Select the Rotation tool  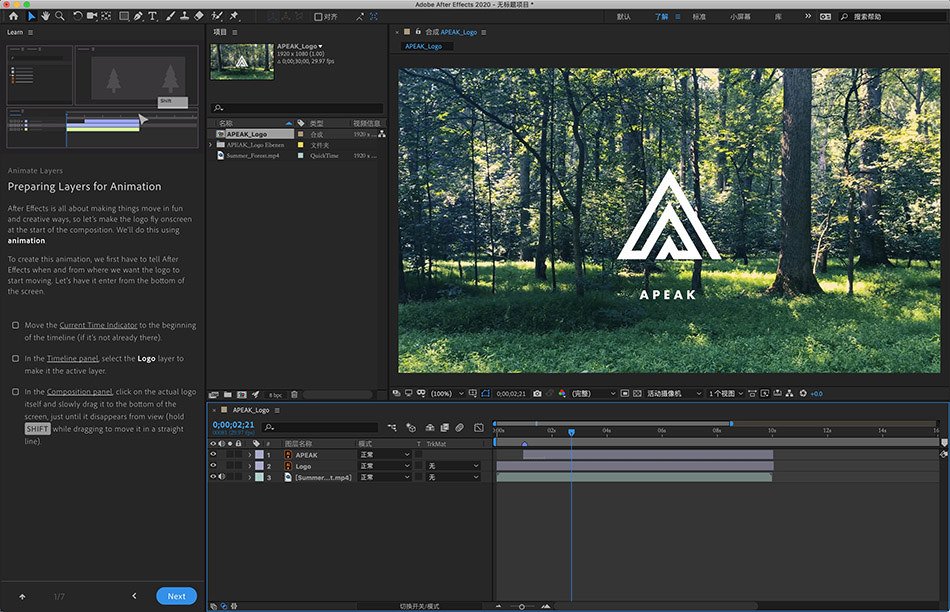point(78,16)
